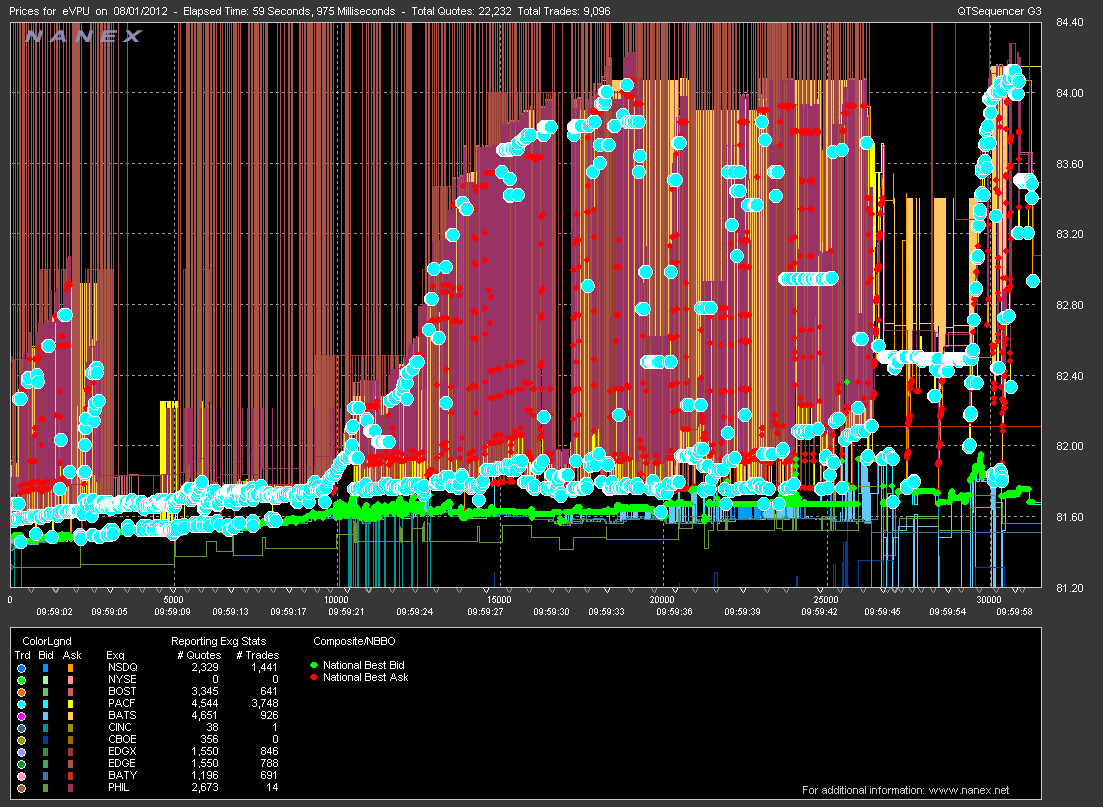The width and height of the screenshot is (1103, 807).
Task: Select the EDGX exchange row label
Action: point(122,751)
